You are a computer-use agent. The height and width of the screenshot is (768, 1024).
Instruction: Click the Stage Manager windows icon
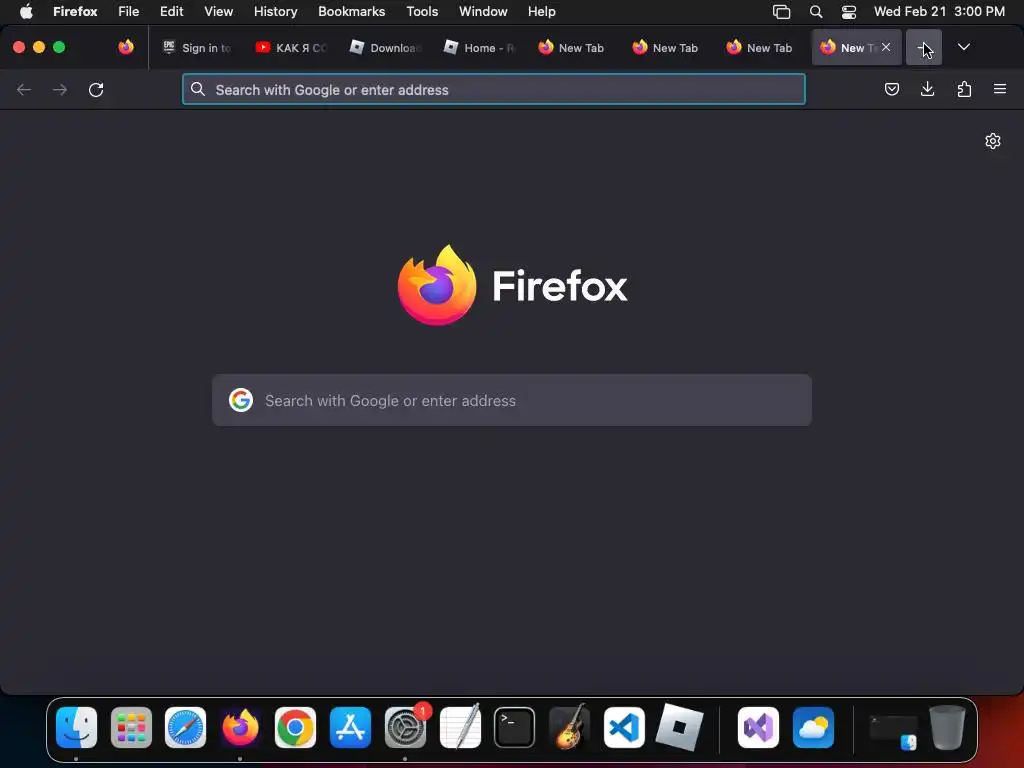[781, 11]
